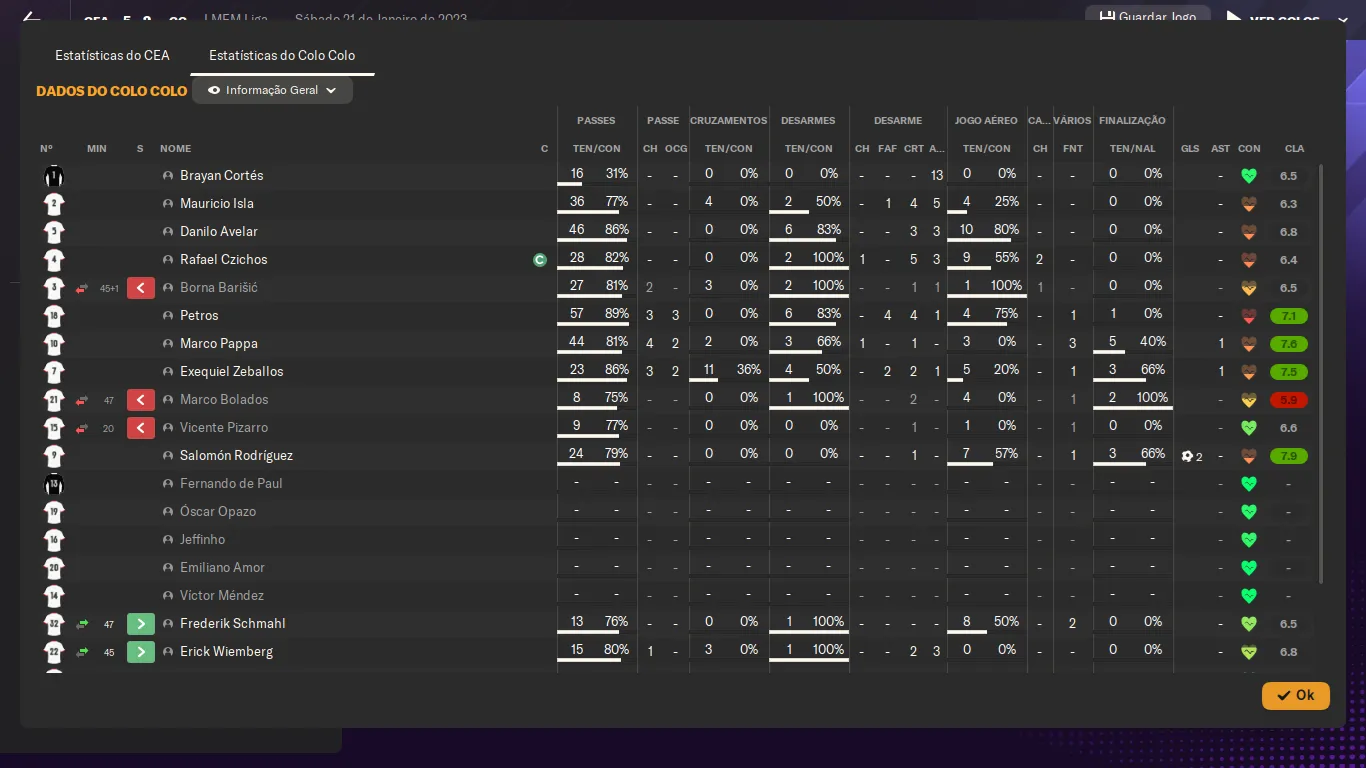Image resolution: width=1366 pixels, height=768 pixels.
Task: Click Marco Pappa 7.6 rating badge
Action: coord(1288,344)
